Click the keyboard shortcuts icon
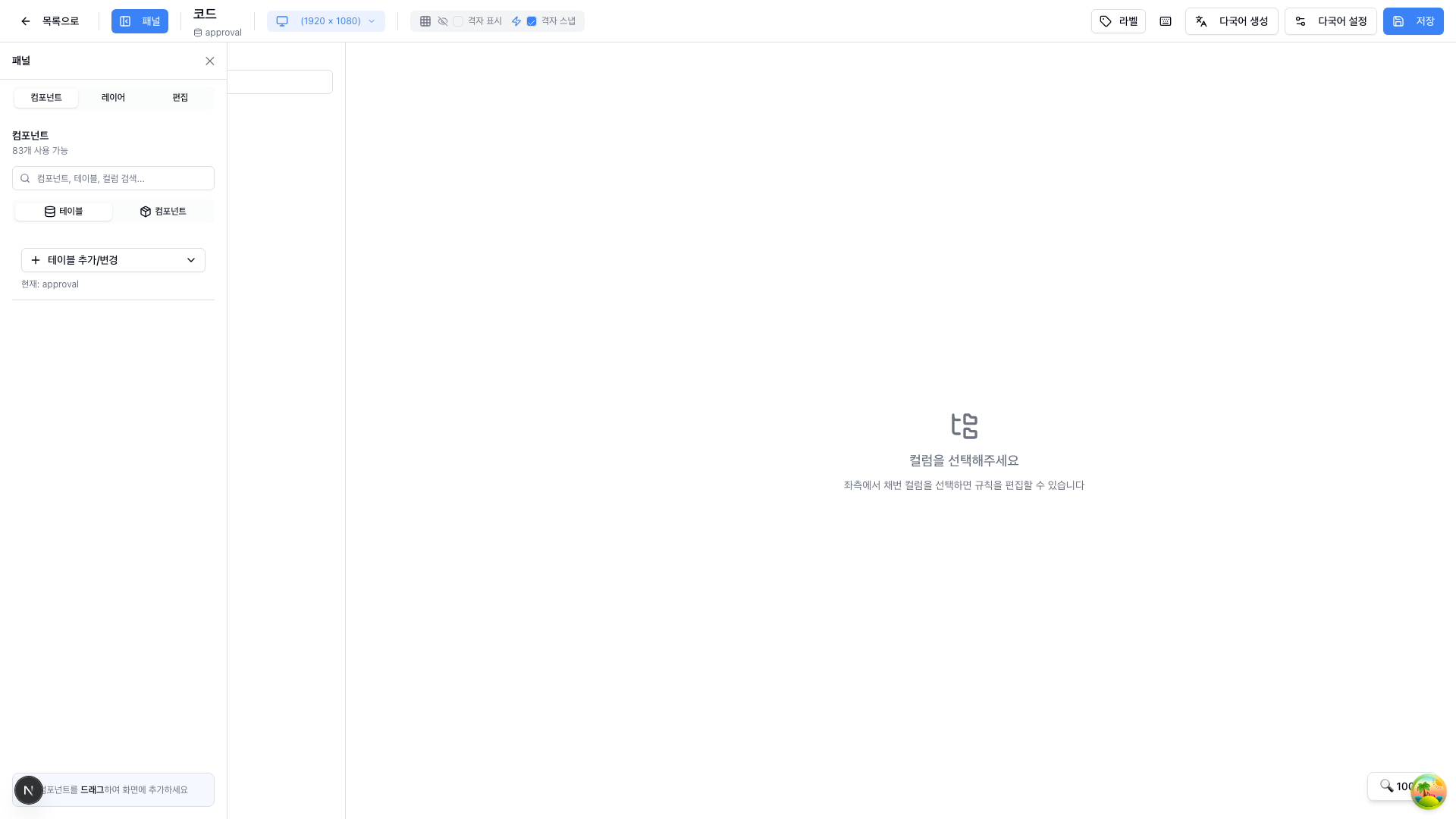1456x819 pixels. coord(1166,21)
